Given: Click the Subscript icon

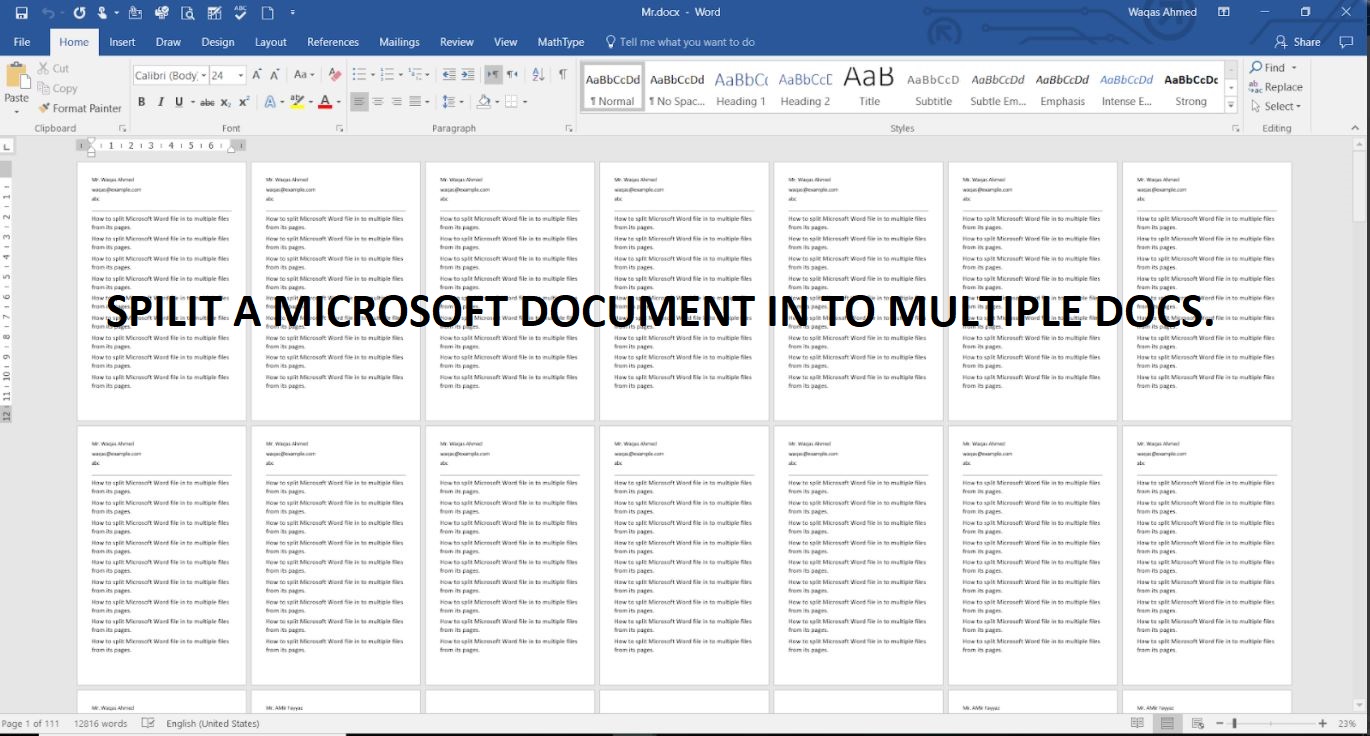Looking at the screenshot, I should 225,101.
